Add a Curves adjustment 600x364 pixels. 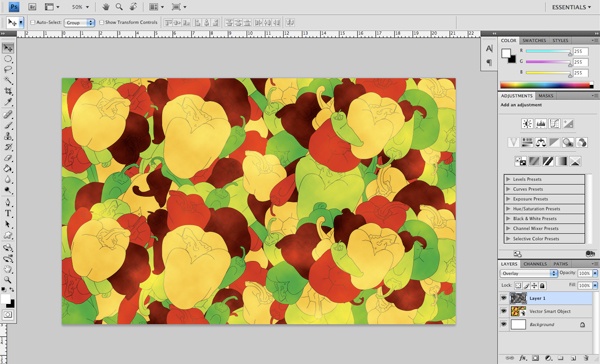coord(554,124)
